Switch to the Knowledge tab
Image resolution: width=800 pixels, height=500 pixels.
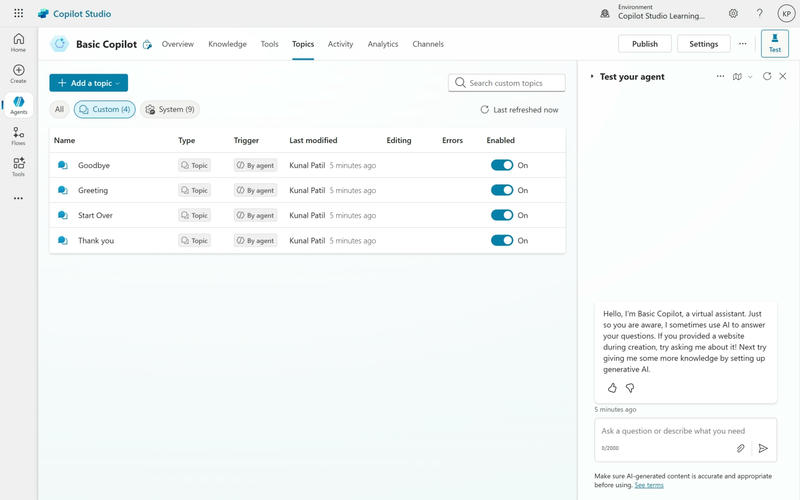(227, 44)
